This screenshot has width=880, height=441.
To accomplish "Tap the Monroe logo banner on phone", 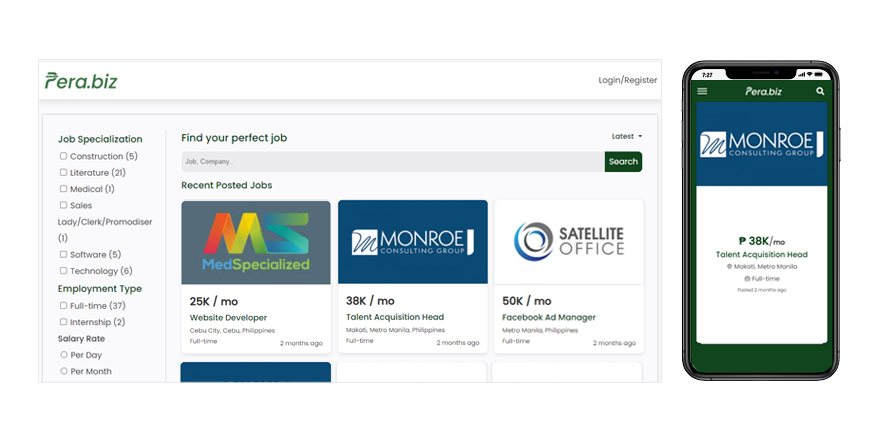I will [762, 144].
